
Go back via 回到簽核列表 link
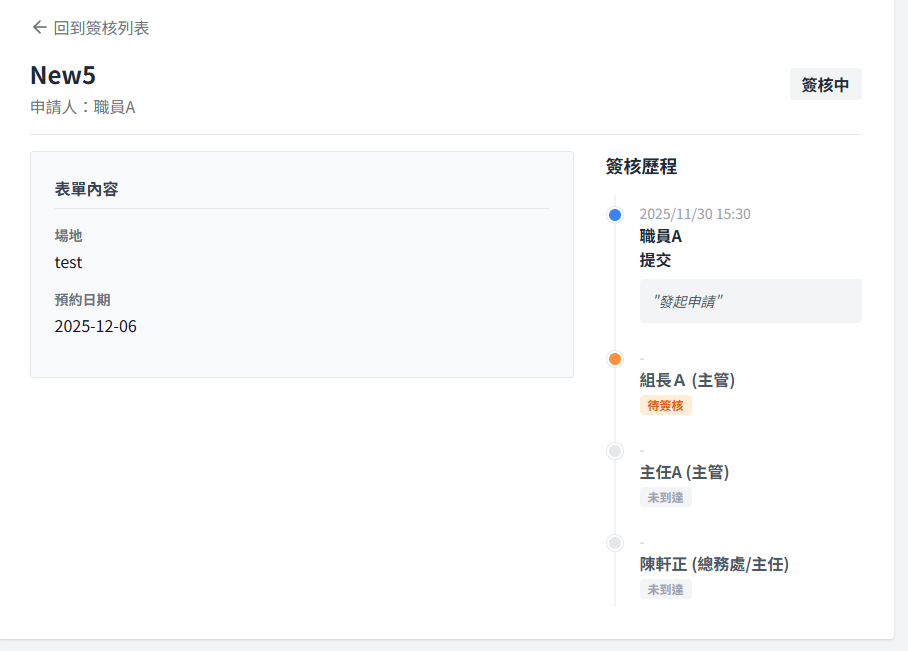tap(101, 28)
